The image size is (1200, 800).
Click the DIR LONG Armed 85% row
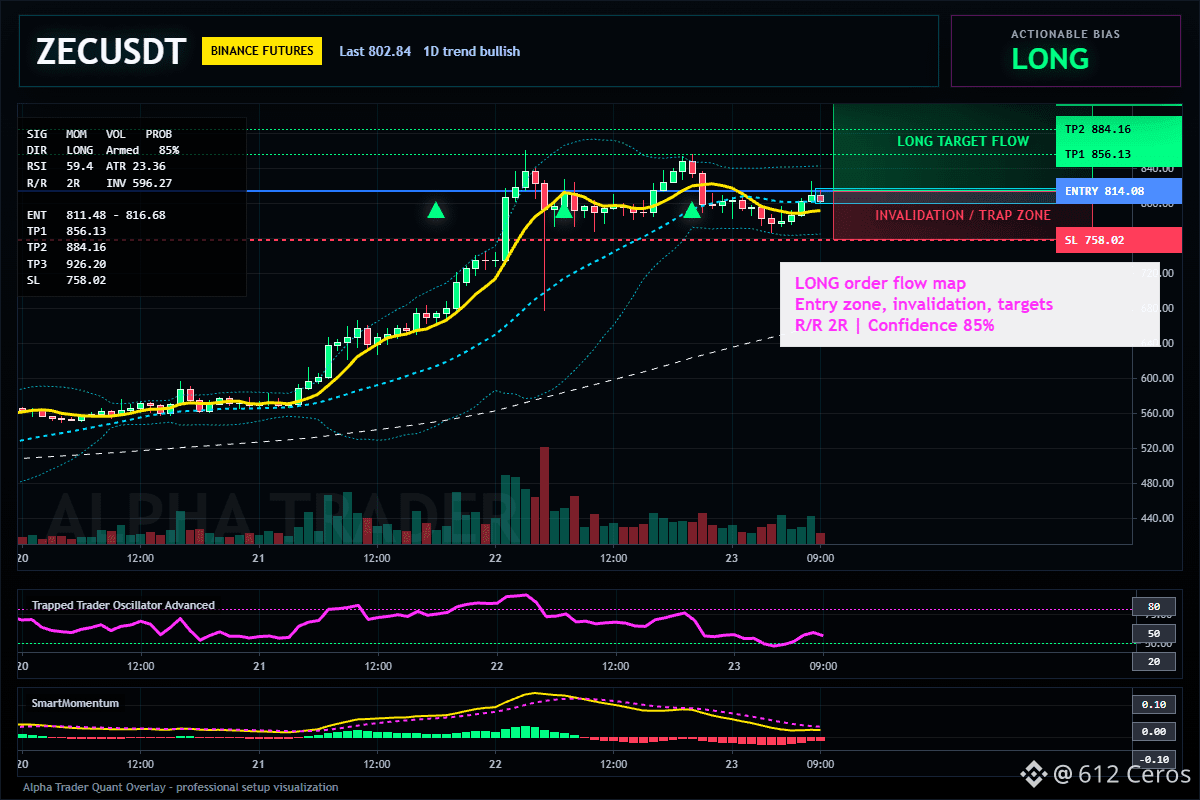pyautogui.click(x=103, y=150)
